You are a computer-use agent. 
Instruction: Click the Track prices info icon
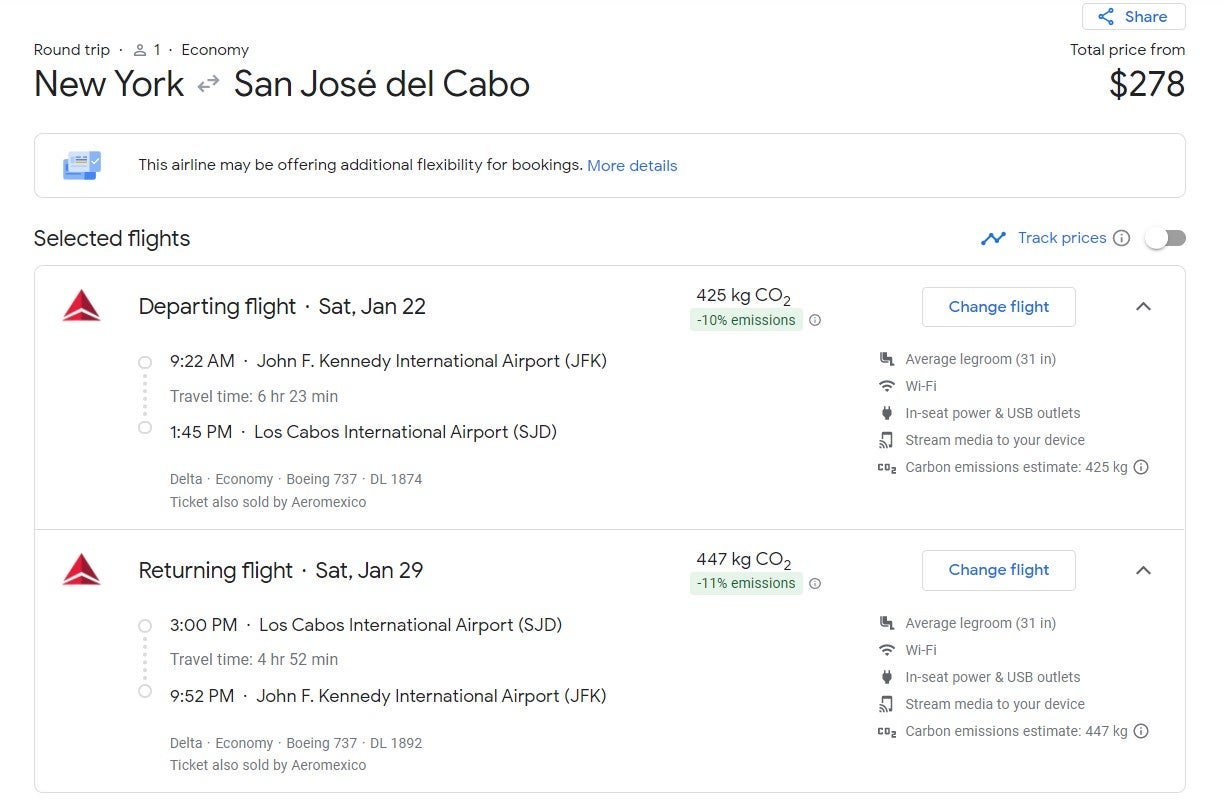[1122, 238]
